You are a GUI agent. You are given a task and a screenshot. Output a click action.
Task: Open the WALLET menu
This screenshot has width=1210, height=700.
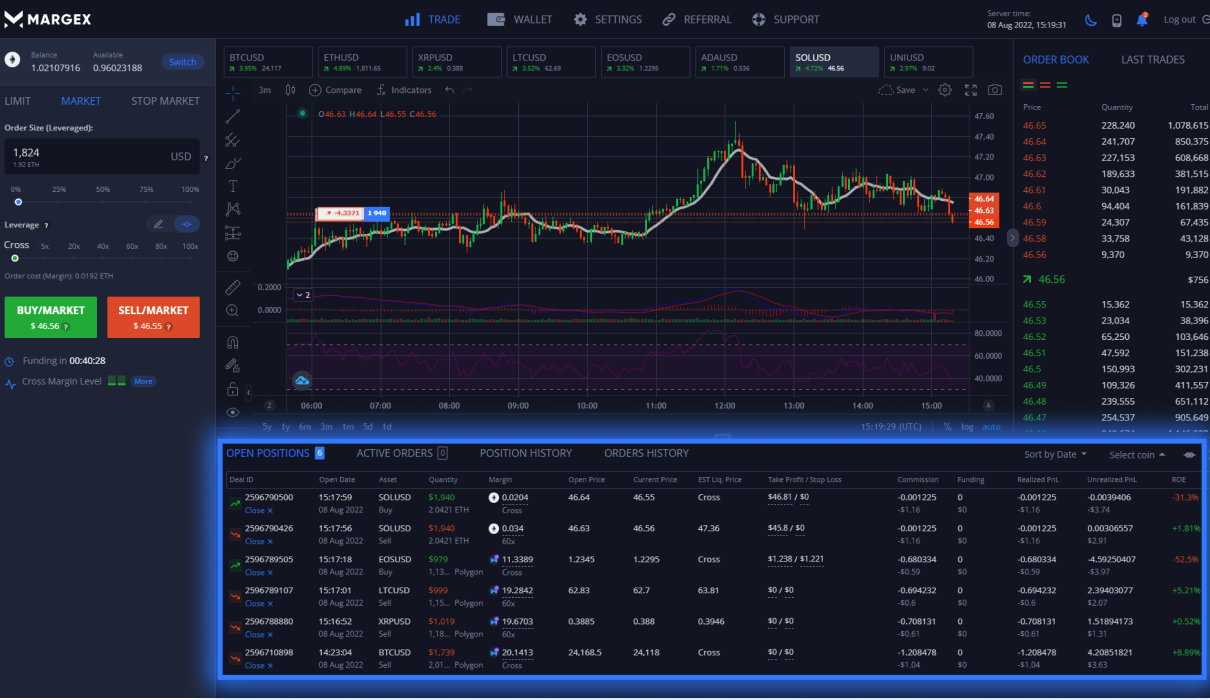(520, 19)
